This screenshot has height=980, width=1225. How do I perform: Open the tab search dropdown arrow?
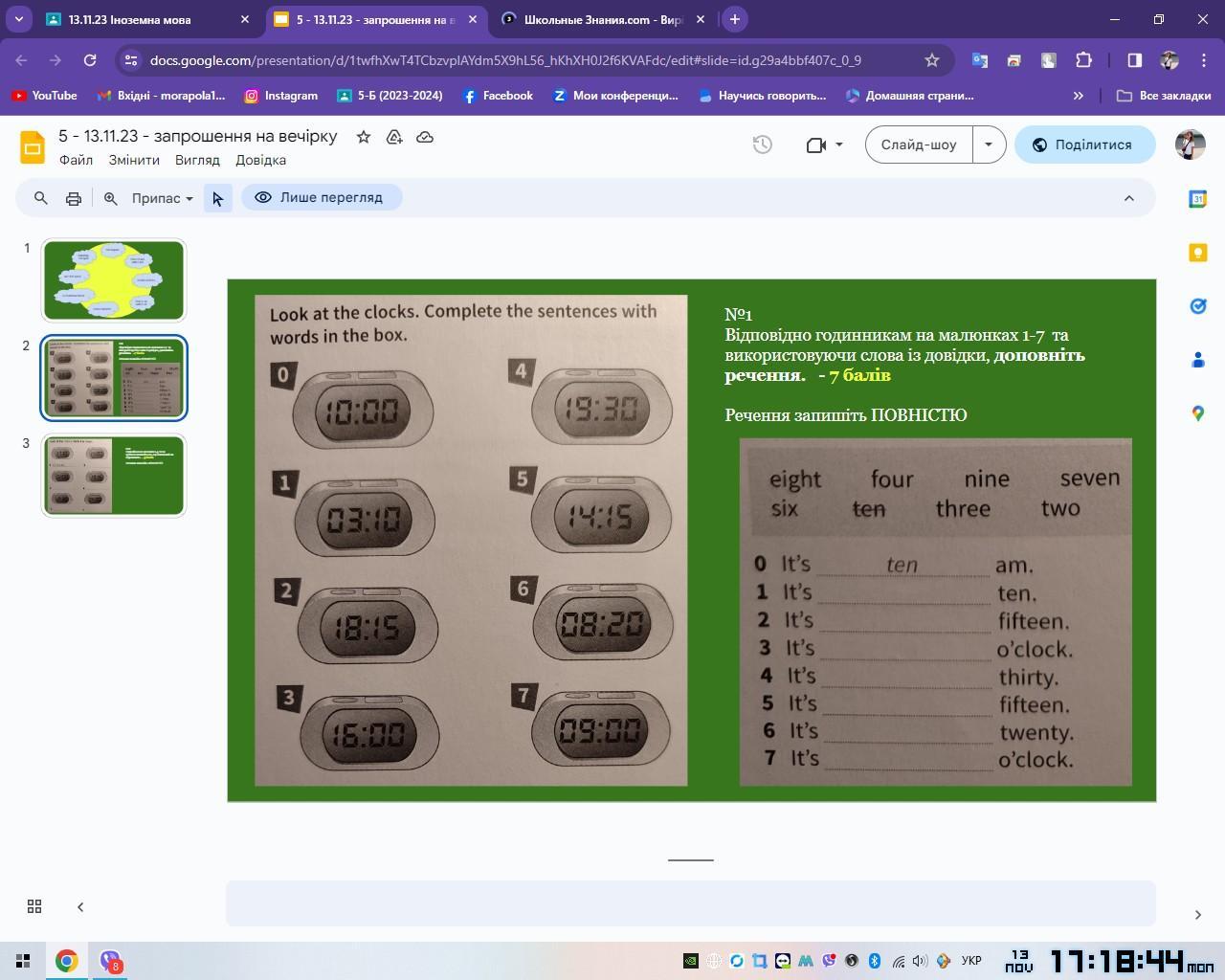[x=18, y=19]
